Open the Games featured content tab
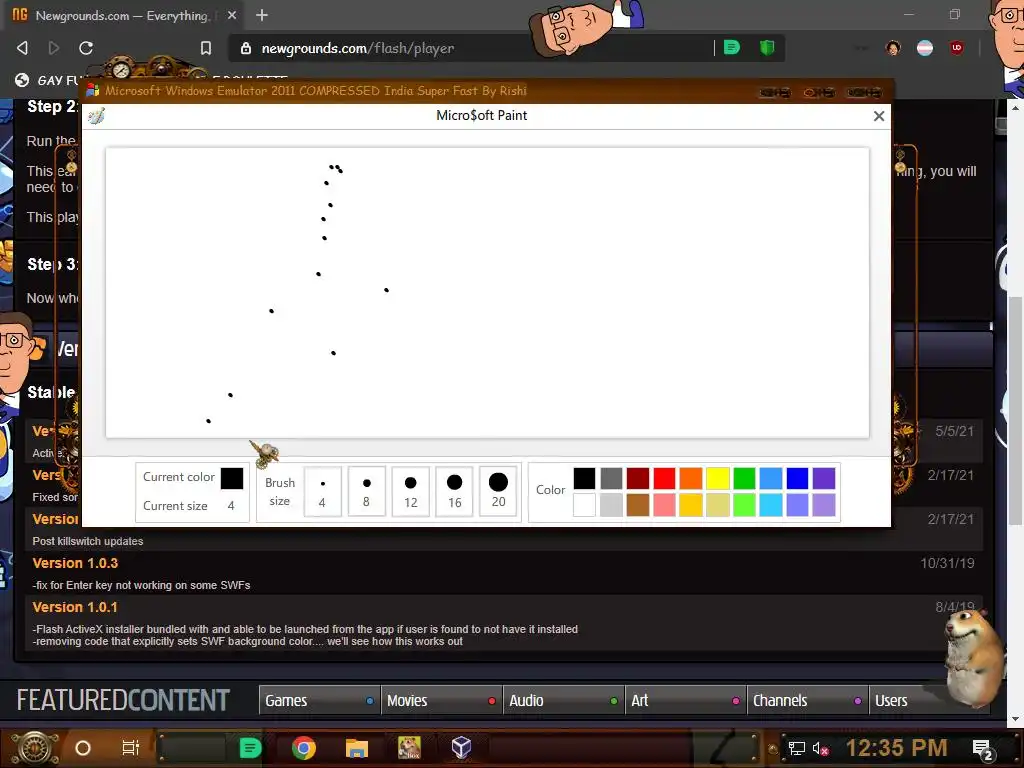The width and height of the screenshot is (1024, 768). [320, 700]
